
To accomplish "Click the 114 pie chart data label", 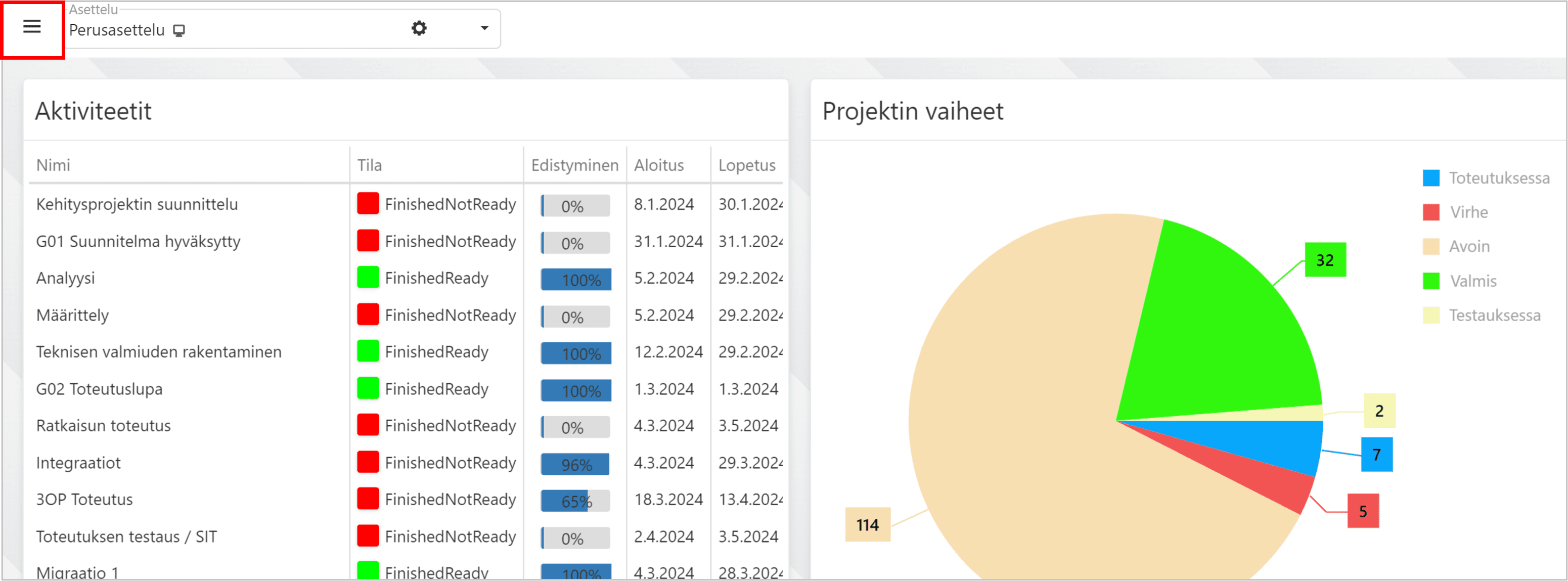I will point(867,524).
